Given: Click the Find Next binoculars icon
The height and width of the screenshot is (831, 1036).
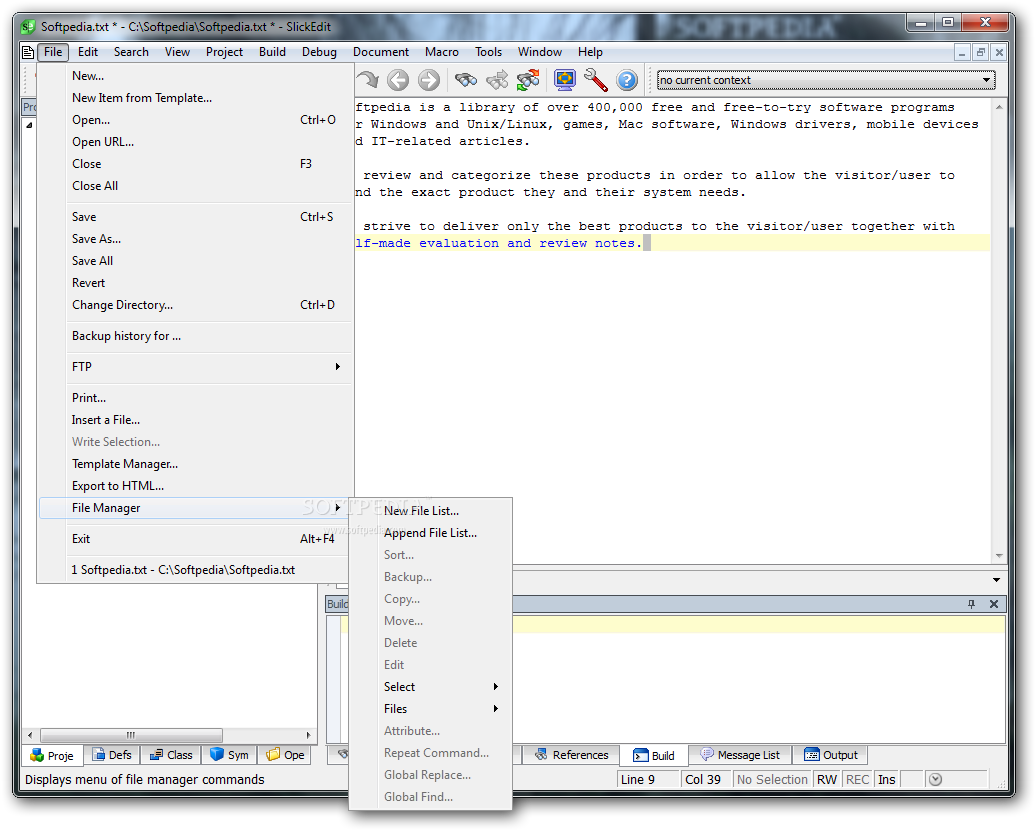Looking at the screenshot, I should [x=497, y=80].
